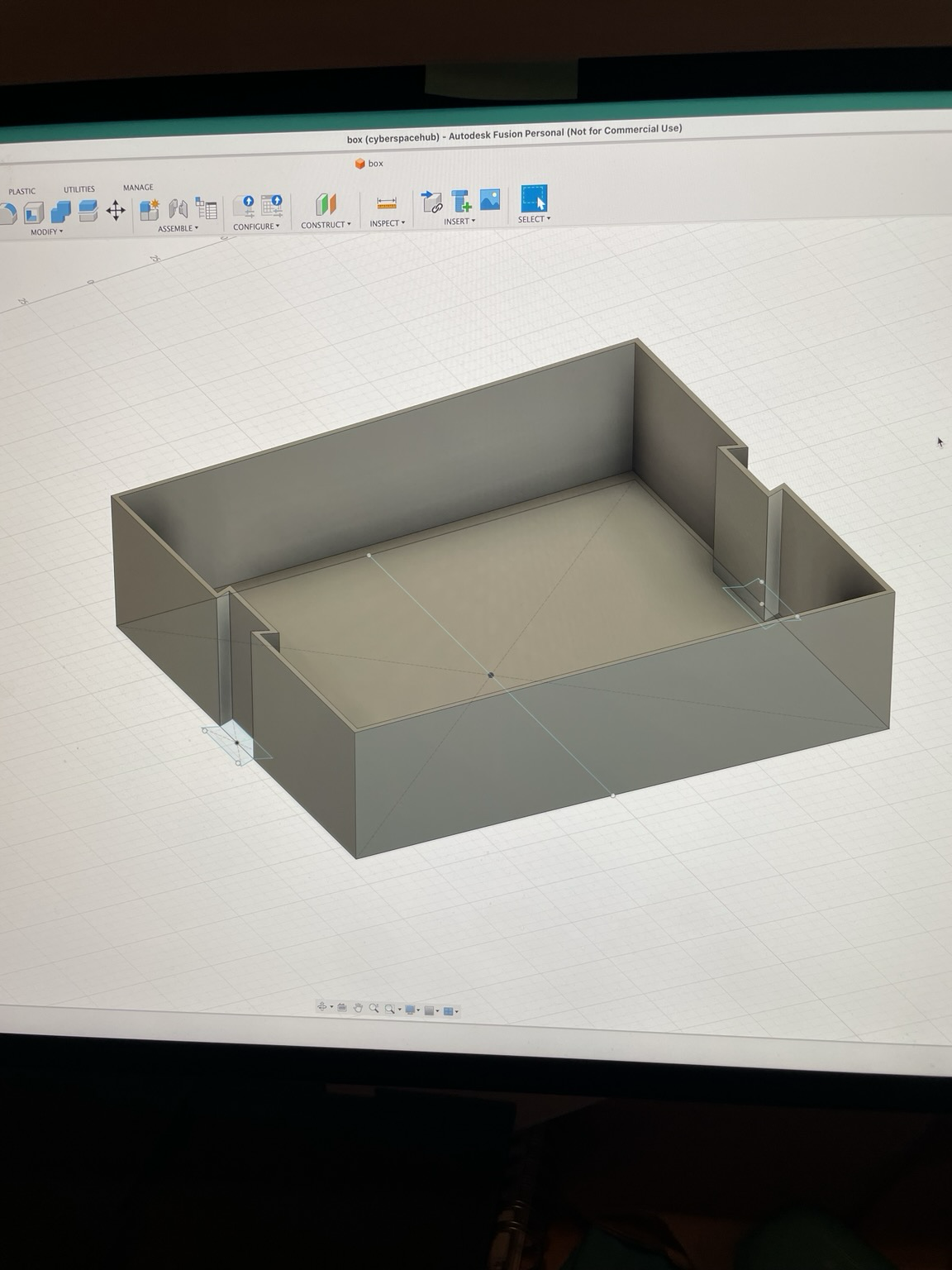Switch to the UTILITIES tab

(x=79, y=189)
